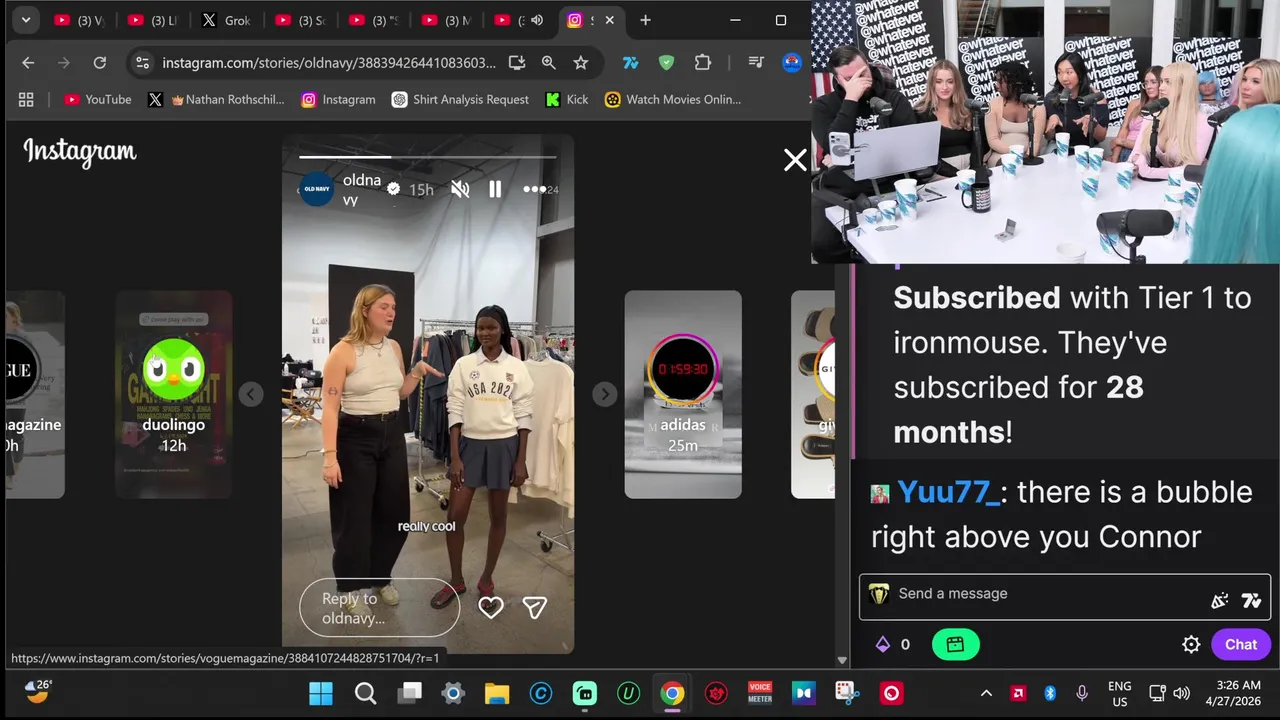1280x720 pixels.
Task: Open the chat identity badge icon
Action: 879,594
